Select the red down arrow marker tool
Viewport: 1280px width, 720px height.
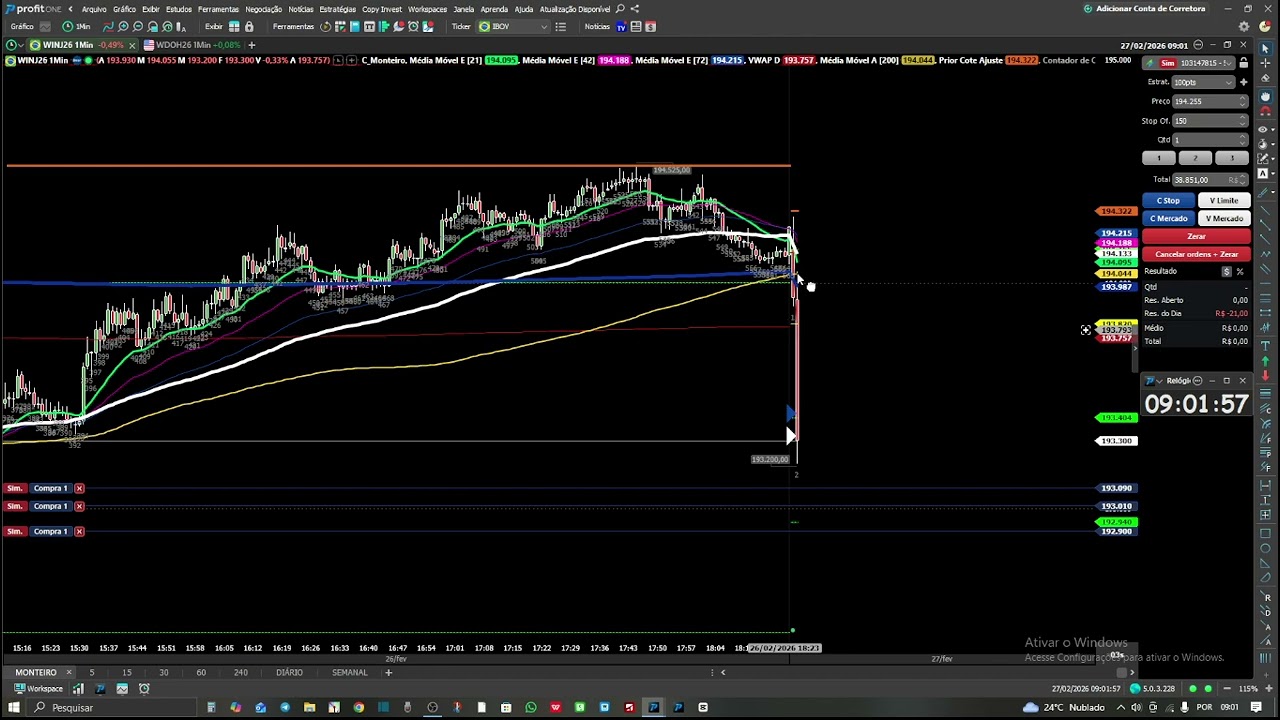(1265, 376)
